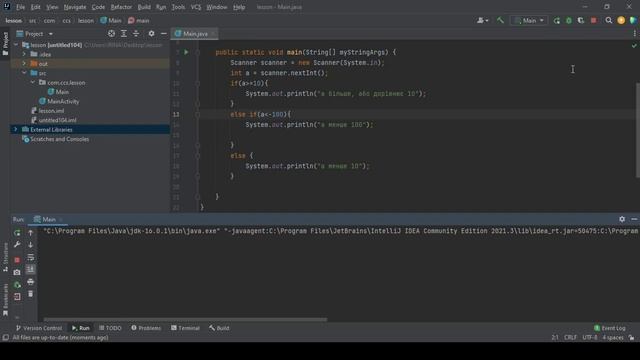The height and width of the screenshot is (360, 640).
Task: Click Collapse All icon in Project panel
Action: click(136, 34)
